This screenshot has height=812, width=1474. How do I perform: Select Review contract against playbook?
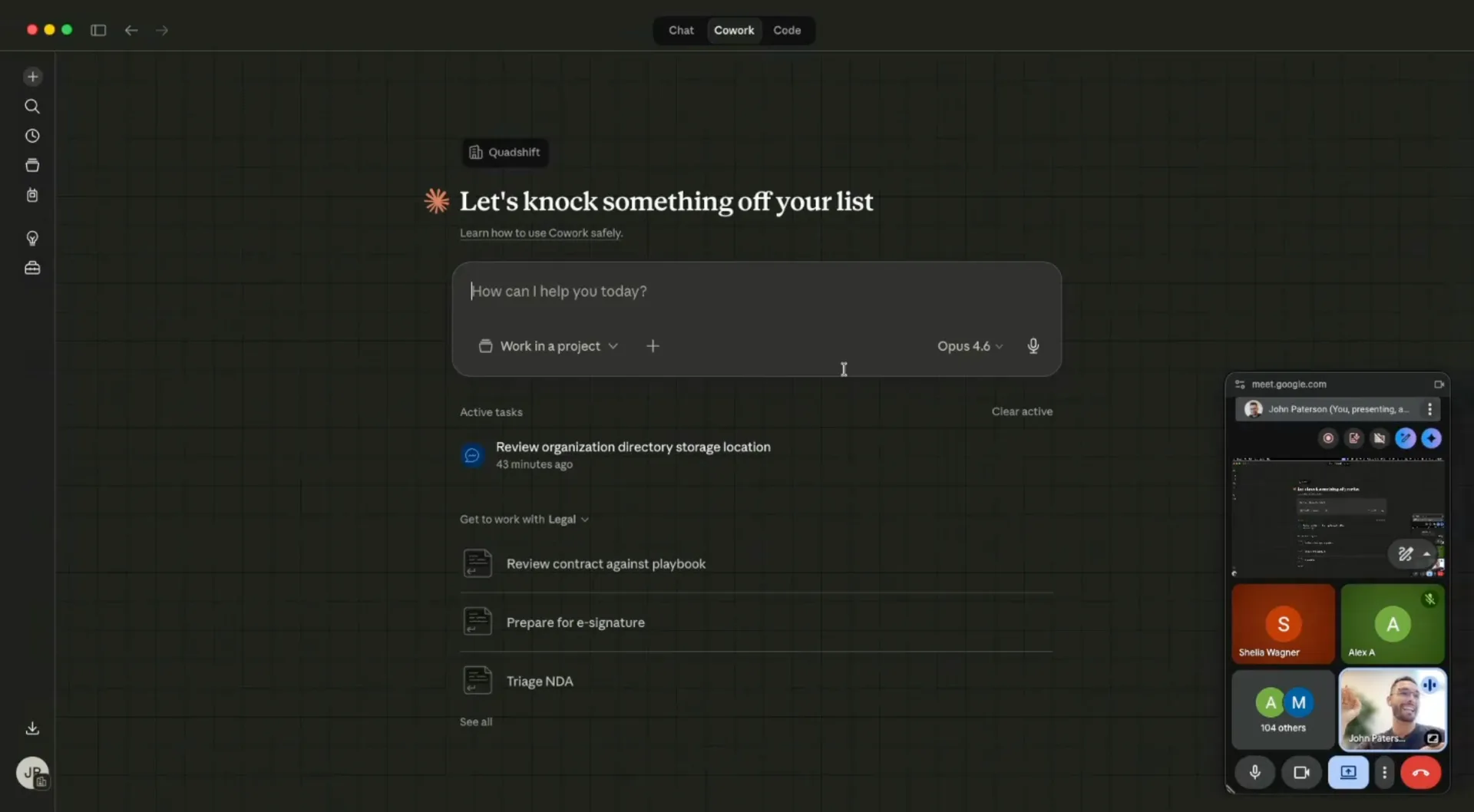coord(756,564)
